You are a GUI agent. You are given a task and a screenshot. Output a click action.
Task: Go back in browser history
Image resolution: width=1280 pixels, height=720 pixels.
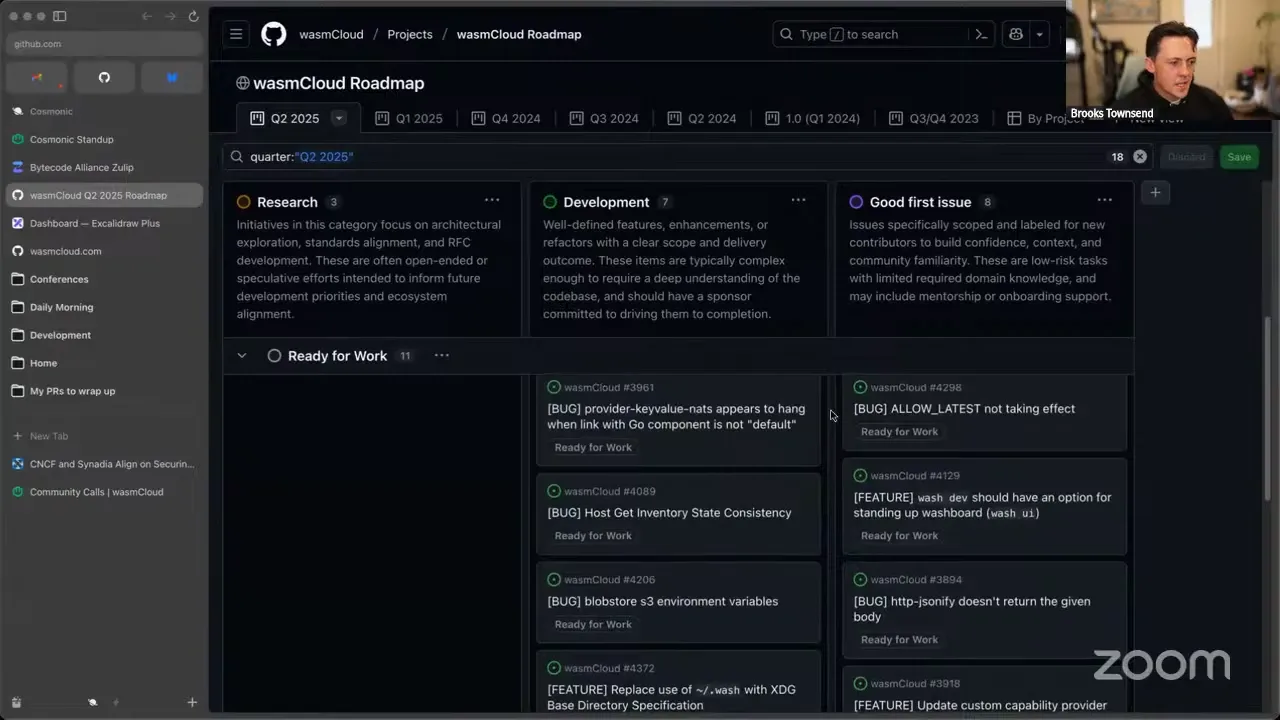click(147, 16)
